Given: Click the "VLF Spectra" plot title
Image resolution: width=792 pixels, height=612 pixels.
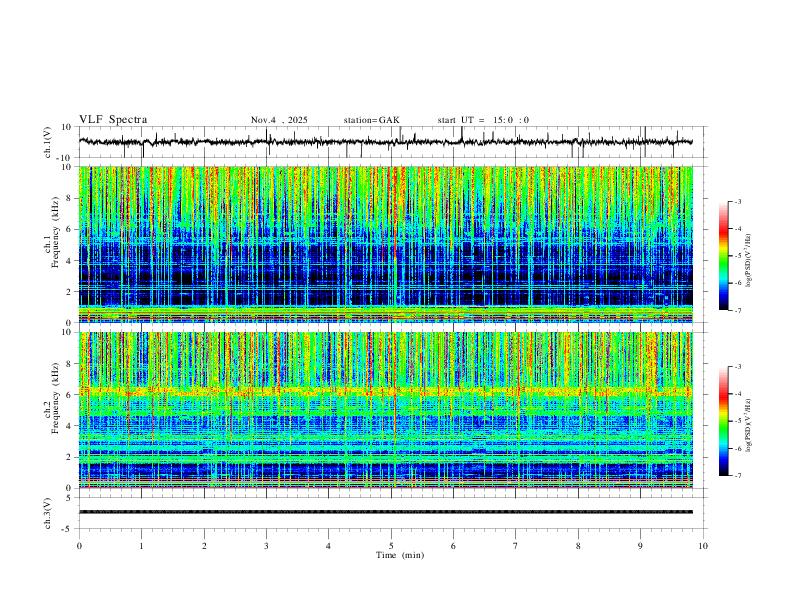Looking at the screenshot, I should 113,120.
